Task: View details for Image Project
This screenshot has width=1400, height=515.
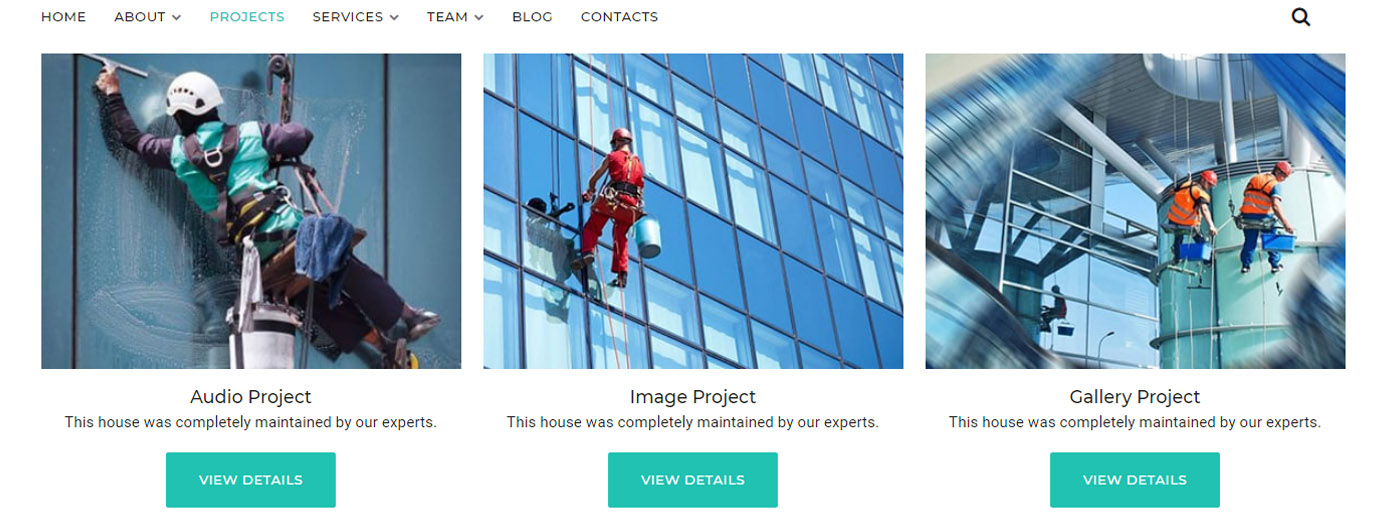Action: (693, 480)
